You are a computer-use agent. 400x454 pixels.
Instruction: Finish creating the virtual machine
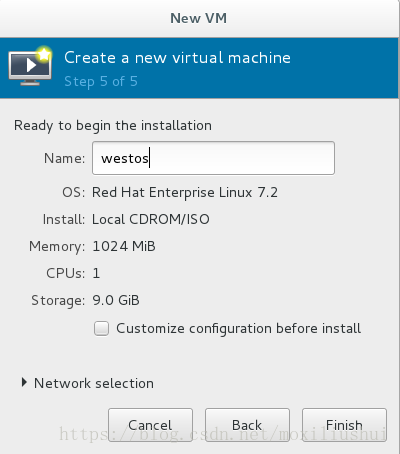344,425
